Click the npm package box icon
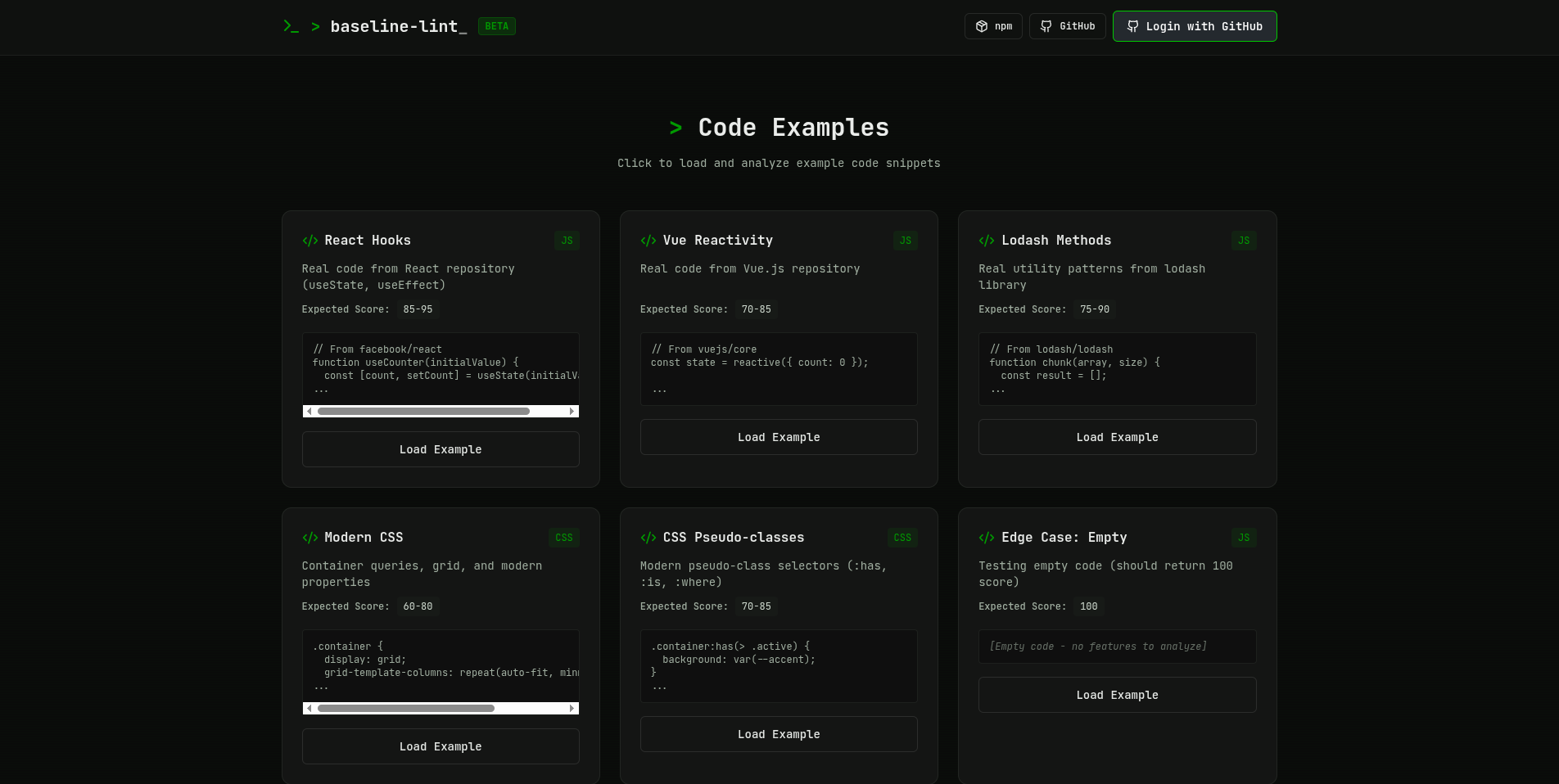 [x=982, y=26]
